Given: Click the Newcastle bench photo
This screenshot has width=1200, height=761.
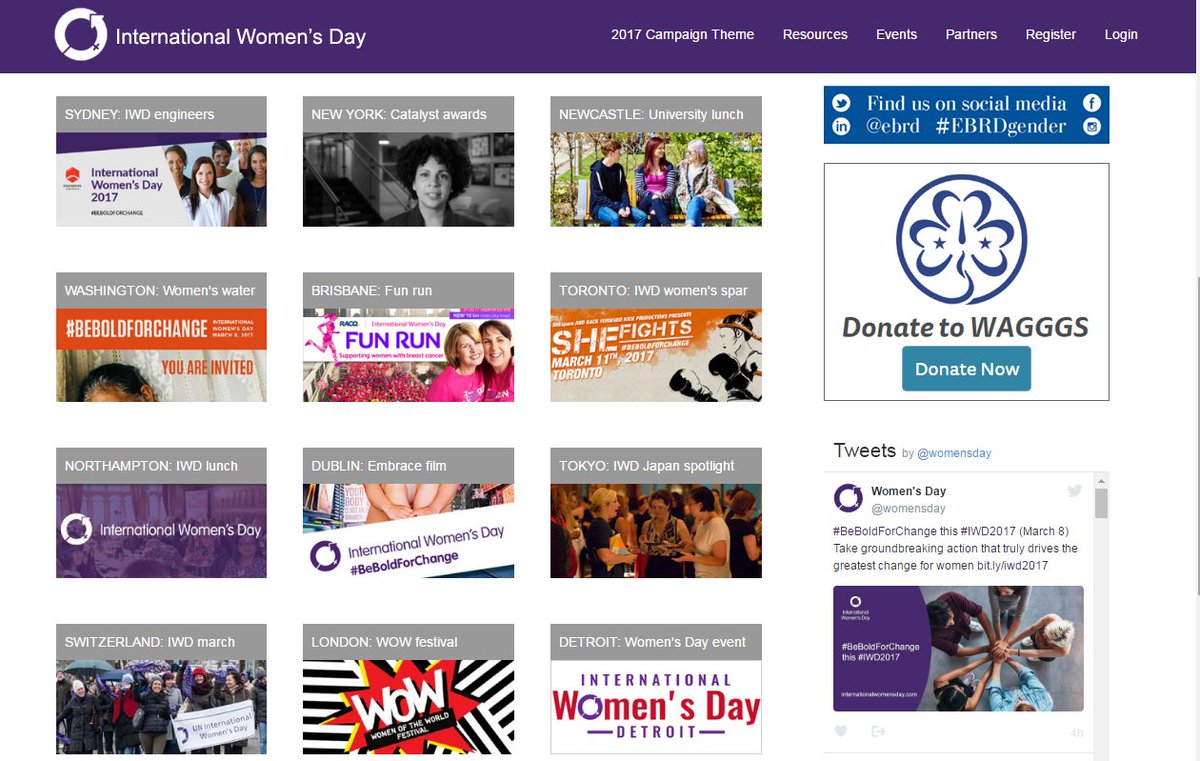Looking at the screenshot, I should (x=656, y=180).
